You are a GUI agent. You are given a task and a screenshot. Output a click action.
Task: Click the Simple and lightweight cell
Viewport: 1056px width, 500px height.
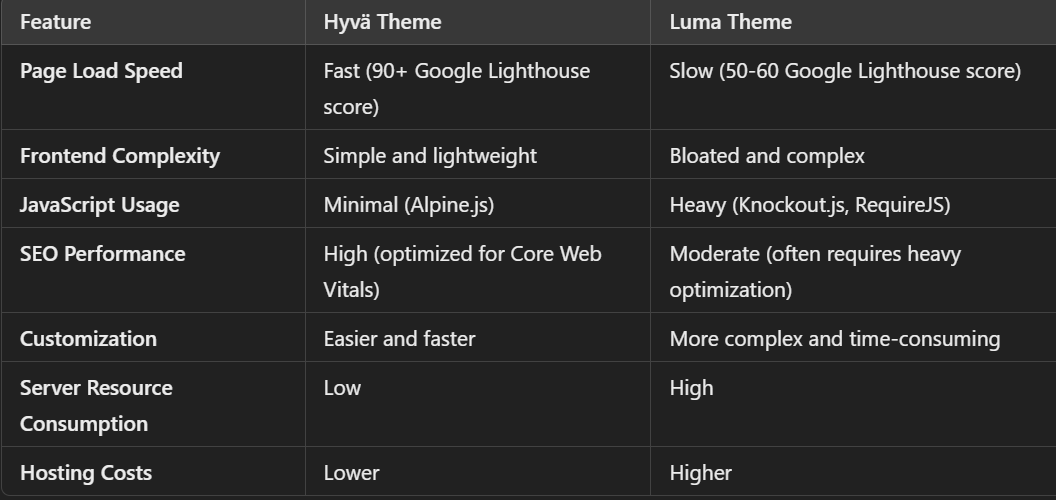(430, 156)
